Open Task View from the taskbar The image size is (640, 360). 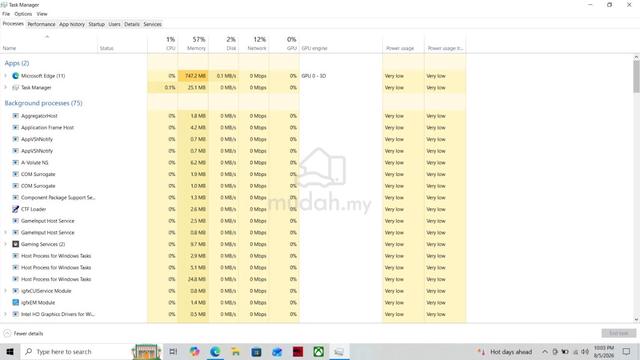173,351
